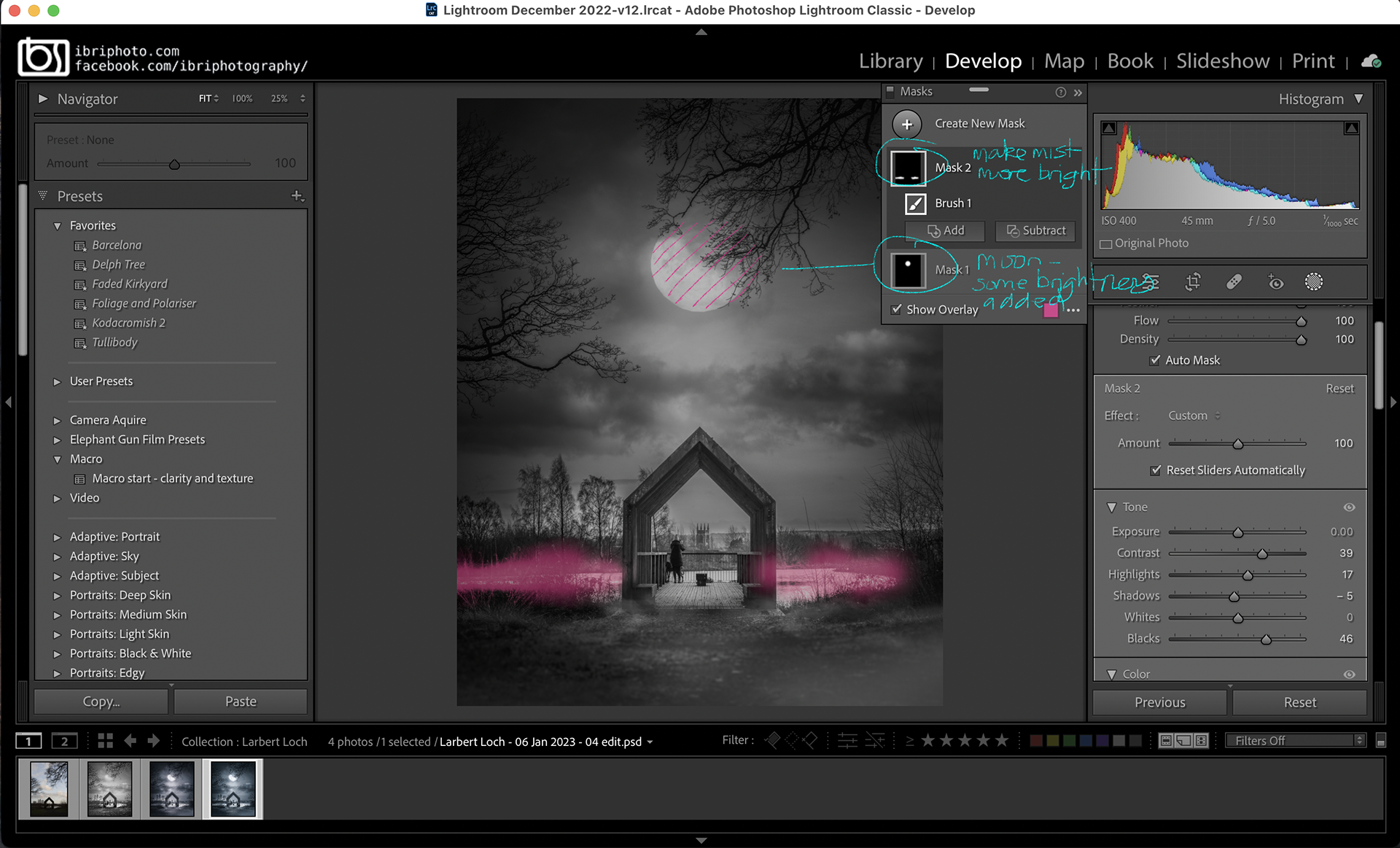Expand the Navigator panel

click(x=43, y=98)
